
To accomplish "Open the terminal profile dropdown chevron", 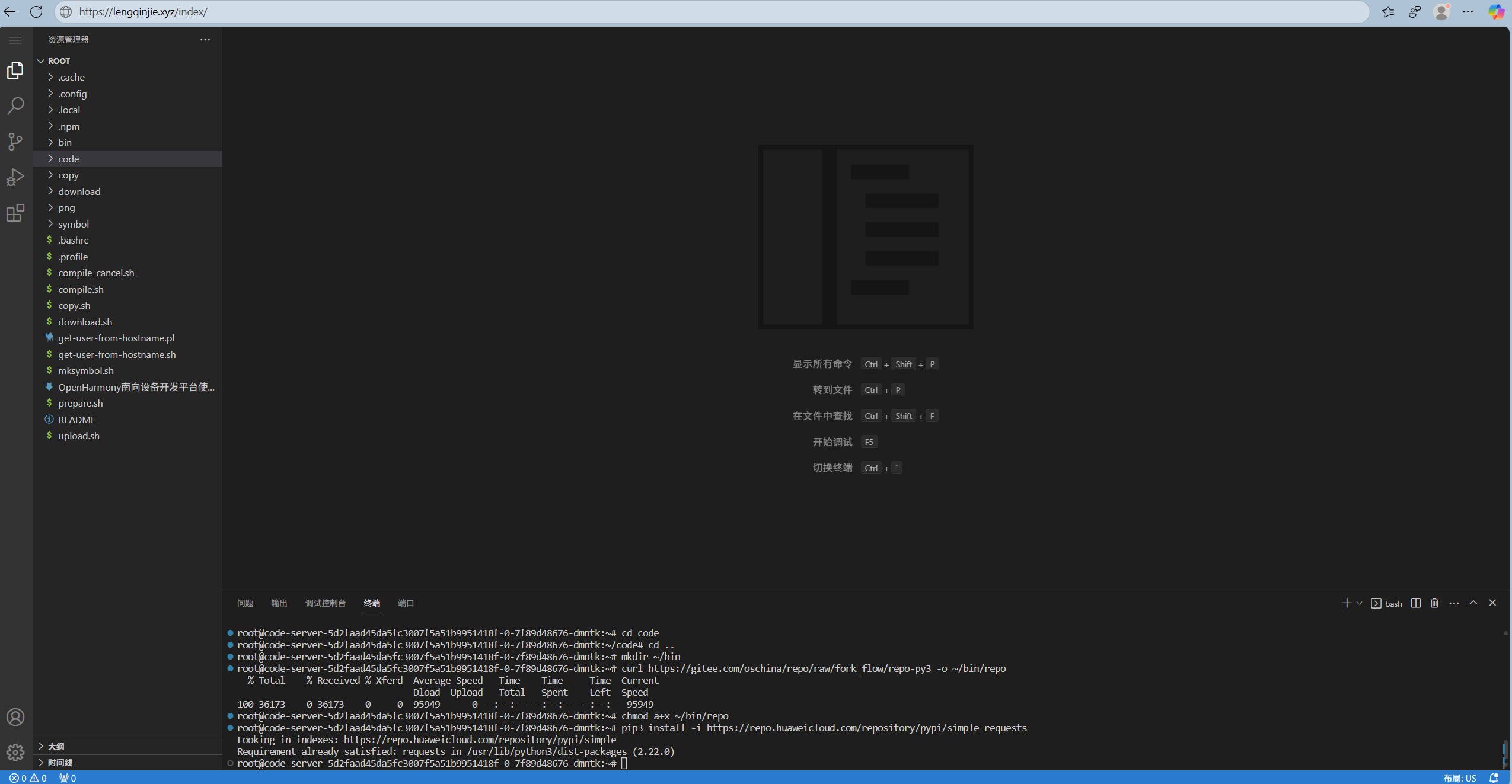I will (1359, 603).
